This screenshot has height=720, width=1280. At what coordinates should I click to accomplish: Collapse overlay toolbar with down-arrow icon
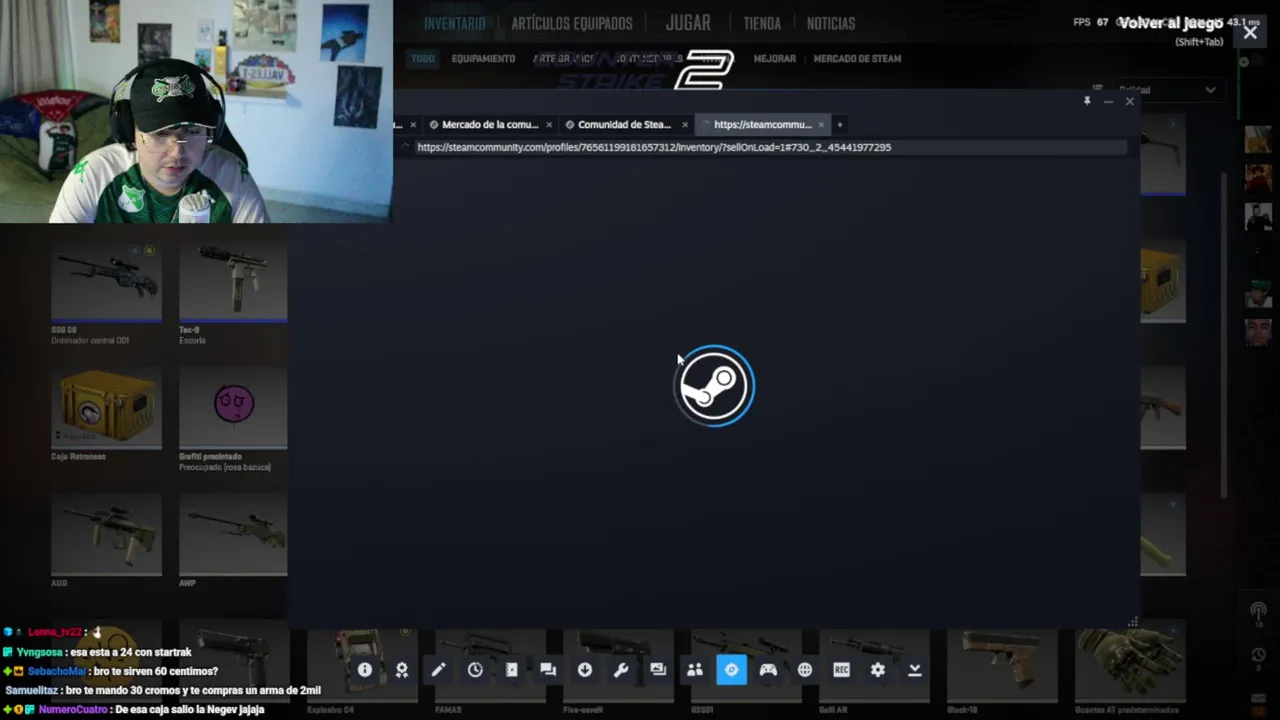point(914,670)
